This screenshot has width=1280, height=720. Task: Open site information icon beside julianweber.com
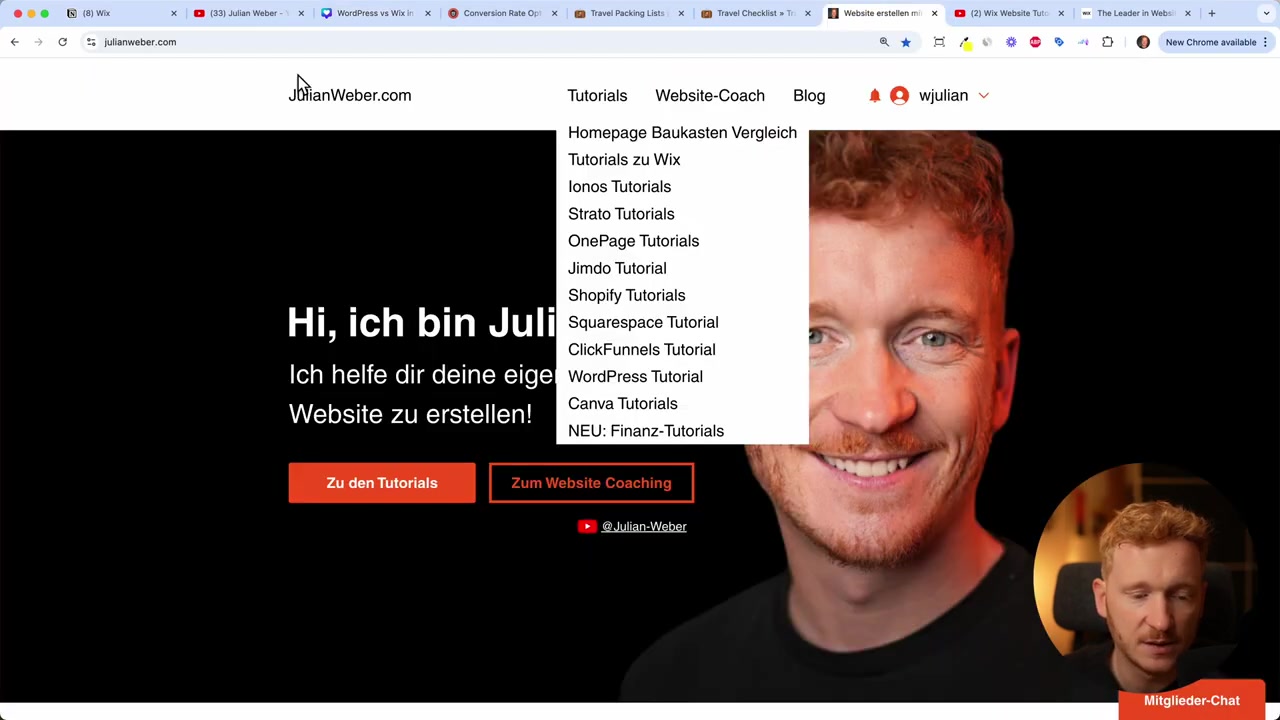(91, 42)
